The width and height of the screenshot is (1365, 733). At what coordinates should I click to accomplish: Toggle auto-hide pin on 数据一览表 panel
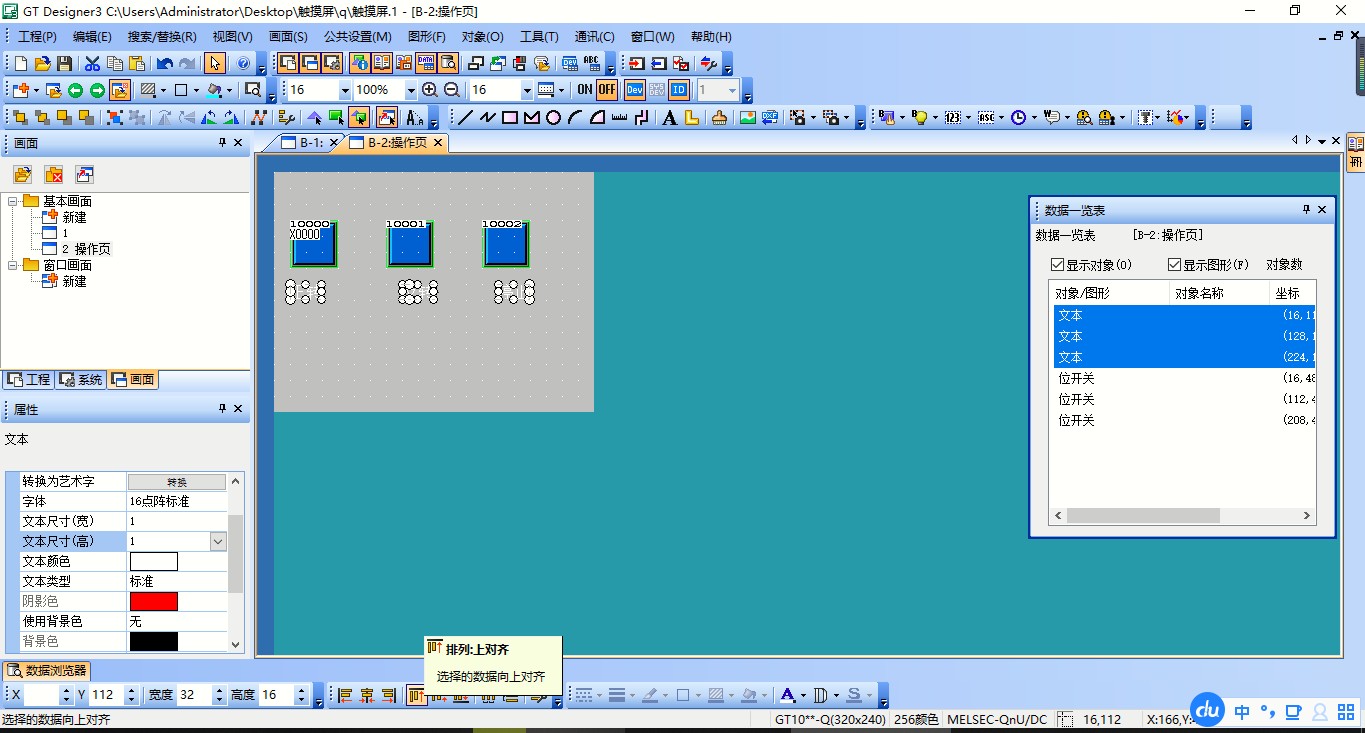click(x=1306, y=210)
